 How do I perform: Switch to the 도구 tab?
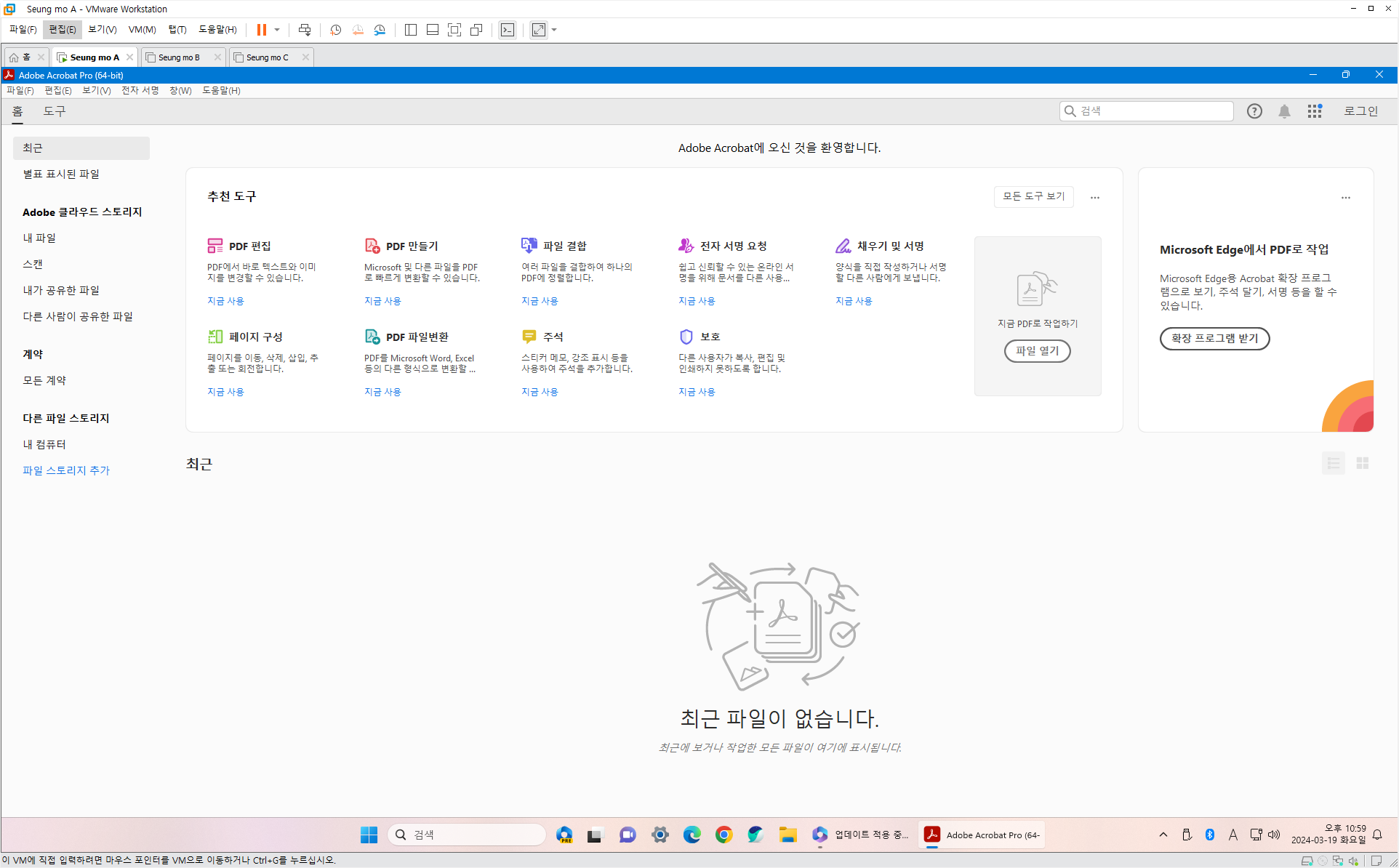(55, 111)
